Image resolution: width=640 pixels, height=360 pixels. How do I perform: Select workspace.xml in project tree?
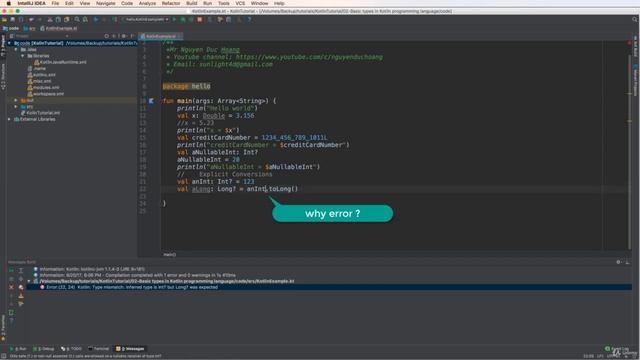46,94
